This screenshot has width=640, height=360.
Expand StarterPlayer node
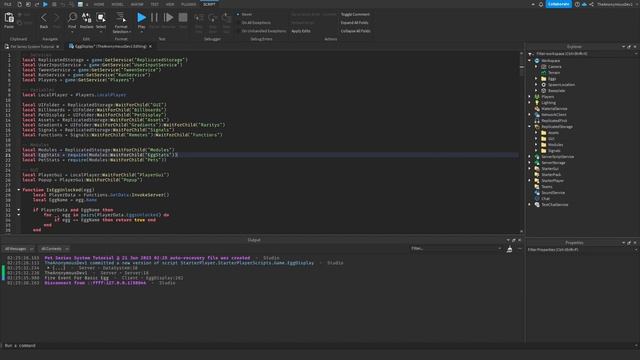tap(530, 180)
